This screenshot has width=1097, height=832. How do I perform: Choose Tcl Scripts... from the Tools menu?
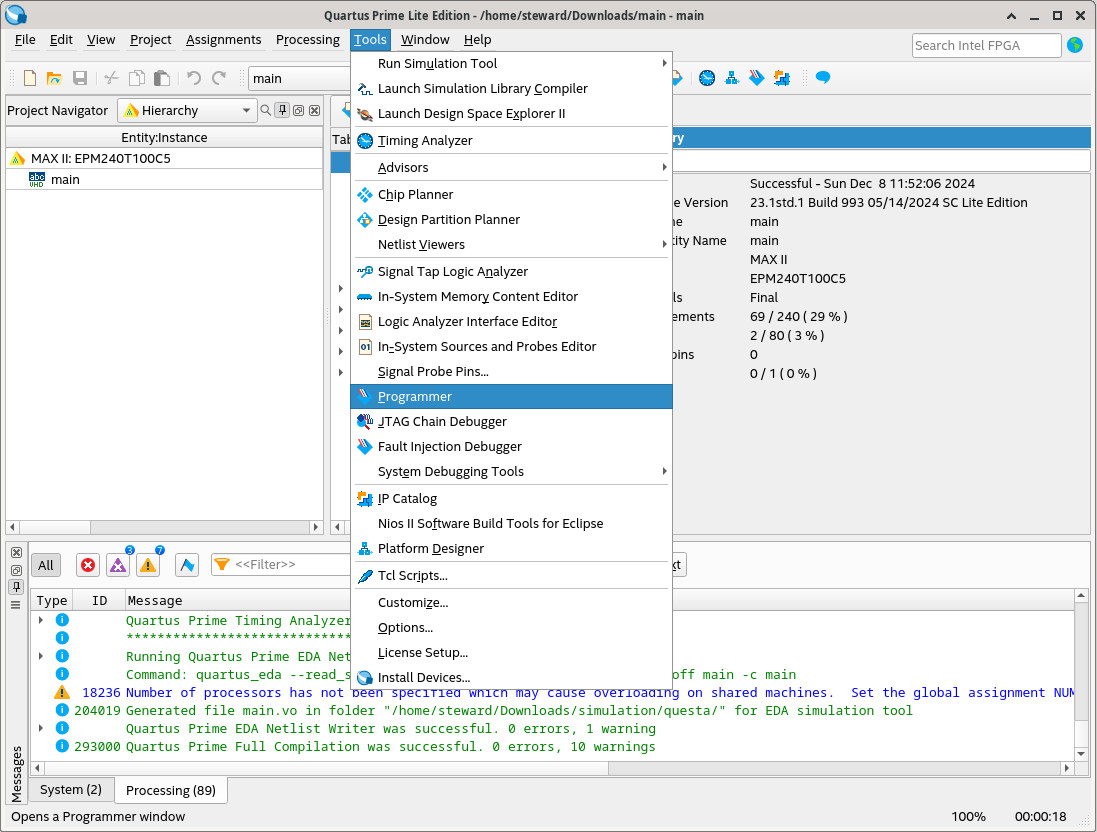pos(511,576)
